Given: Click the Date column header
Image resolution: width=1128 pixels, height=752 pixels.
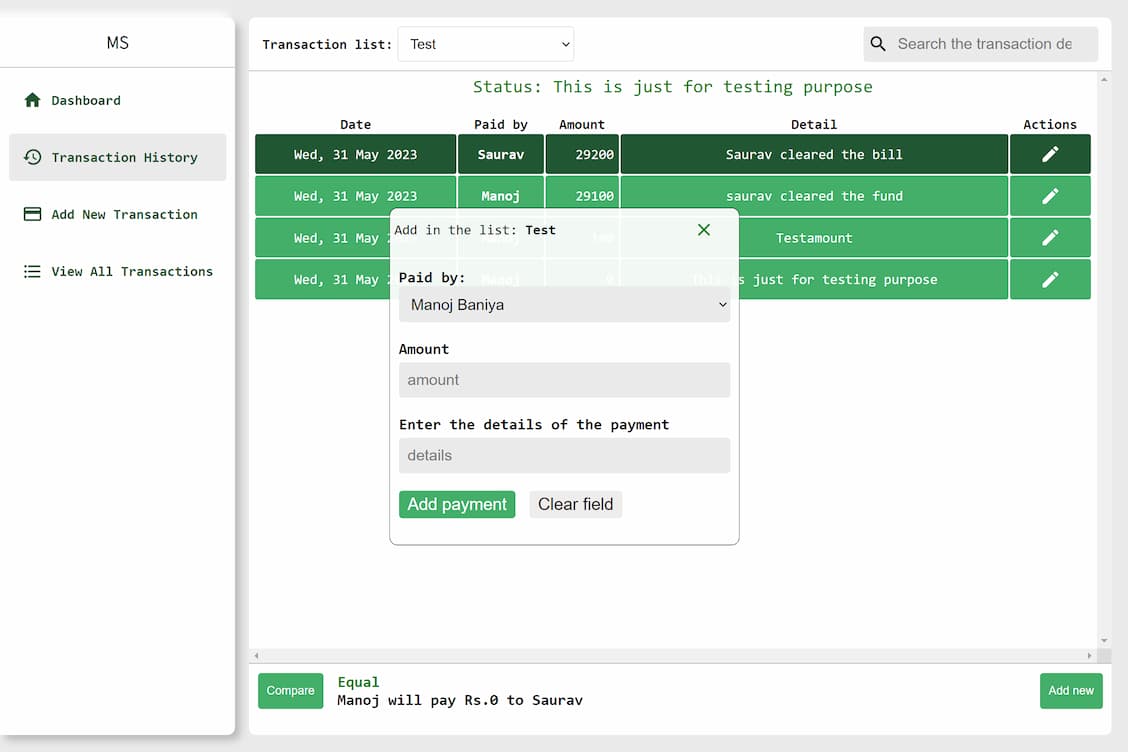Looking at the screenshot, I should pyautogui.click(x=355, y=124).
